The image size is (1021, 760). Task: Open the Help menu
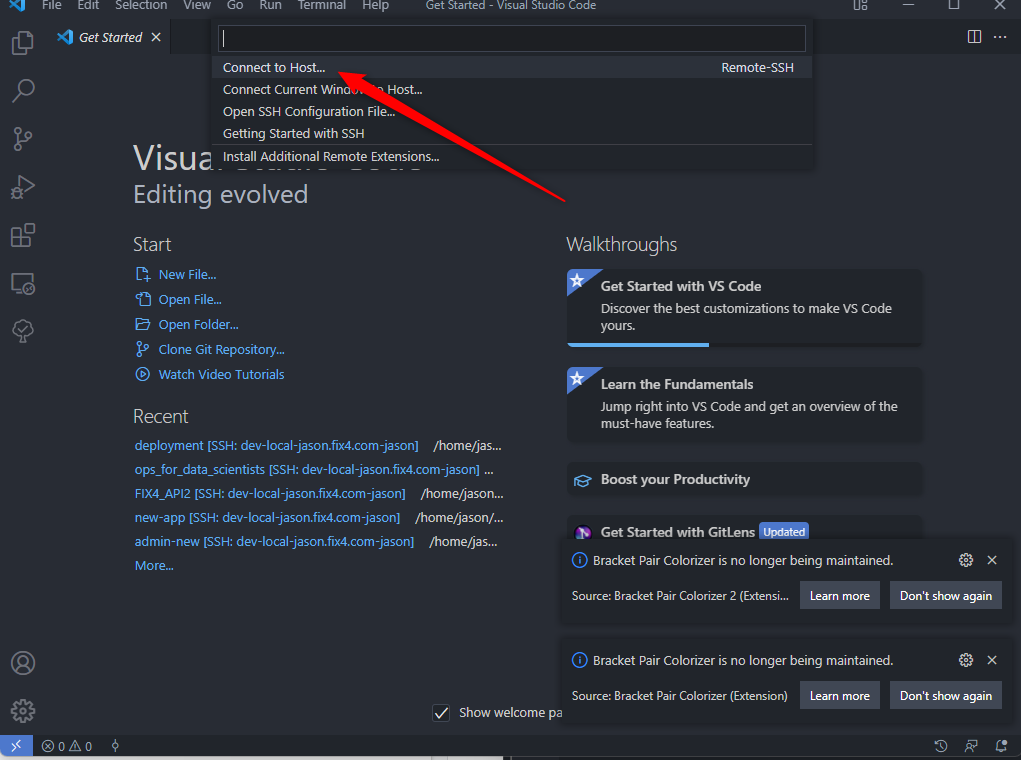tap(376, 5)
